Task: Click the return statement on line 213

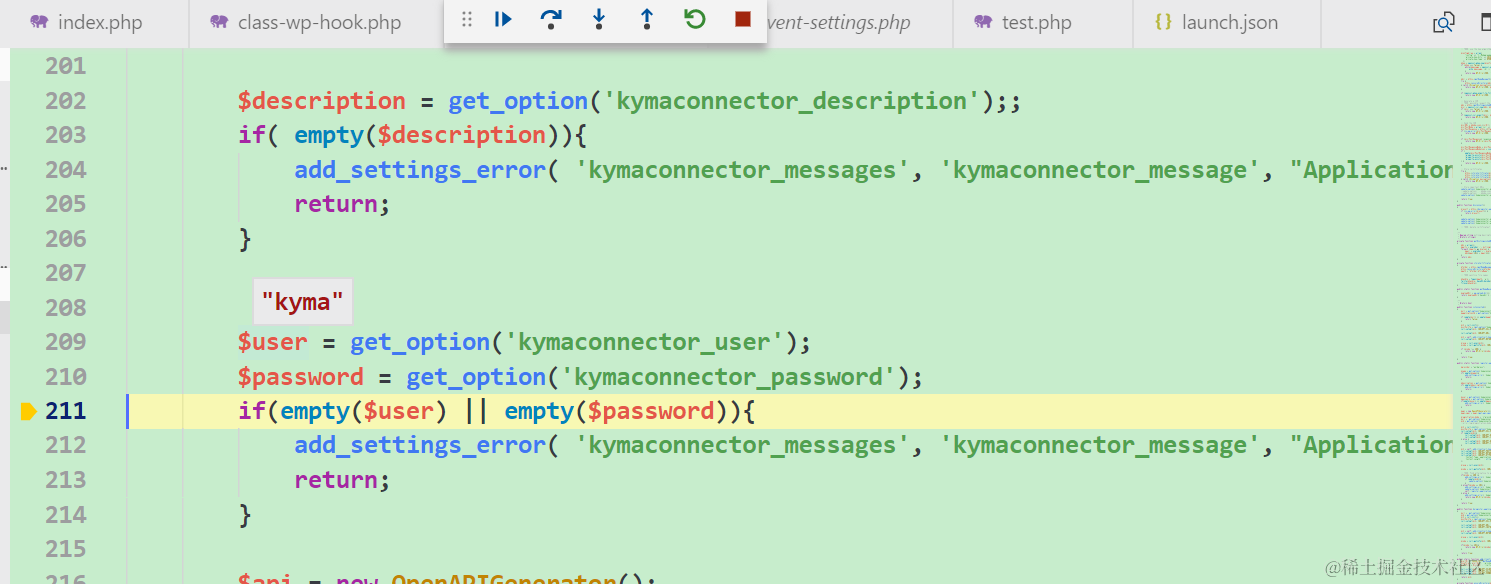Action: click(341, 480)
